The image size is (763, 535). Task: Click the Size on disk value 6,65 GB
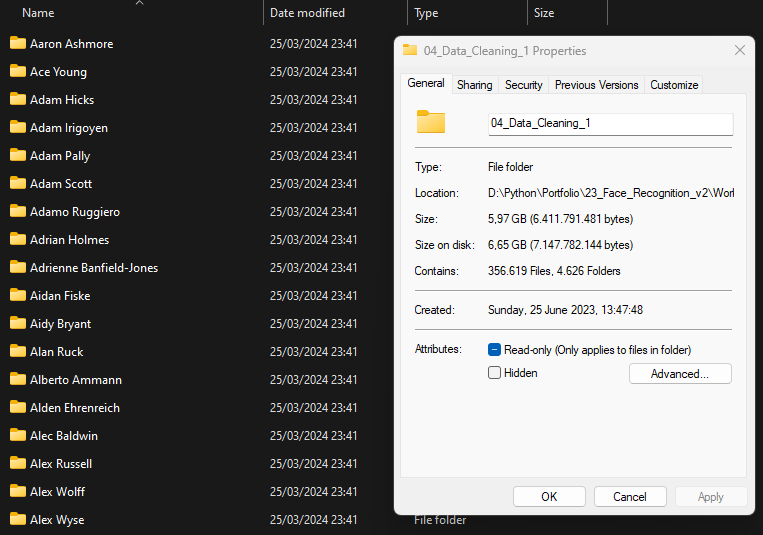[x=560, y=245]
